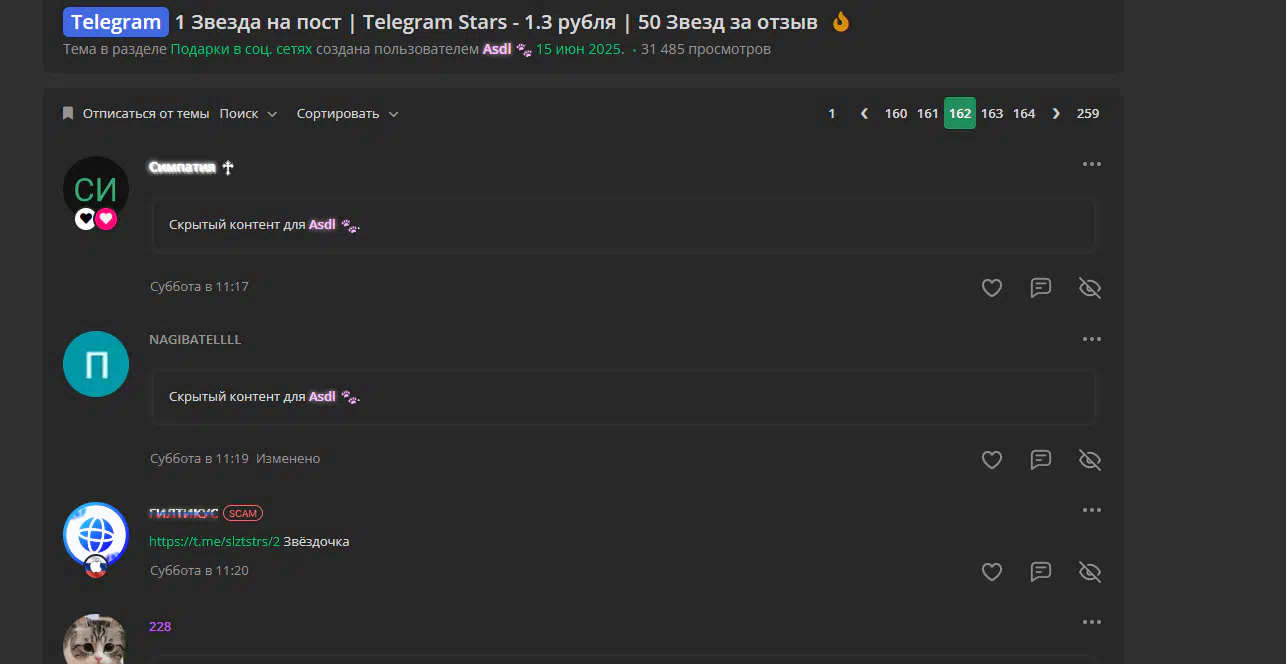Click the Суббота в 11:20 timestamp
1286x664 pixels.
[x=199, y=571]
